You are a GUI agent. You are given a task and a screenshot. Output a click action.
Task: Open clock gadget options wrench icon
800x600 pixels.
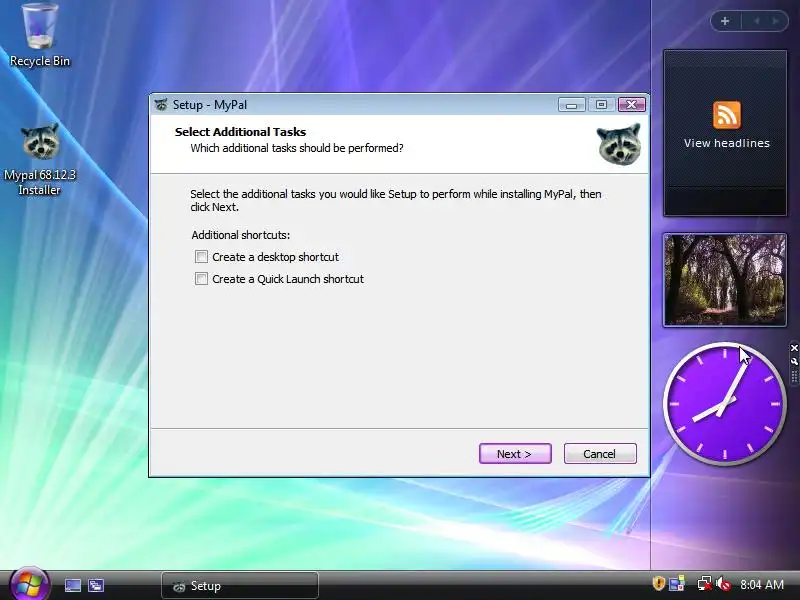(794, 361)
